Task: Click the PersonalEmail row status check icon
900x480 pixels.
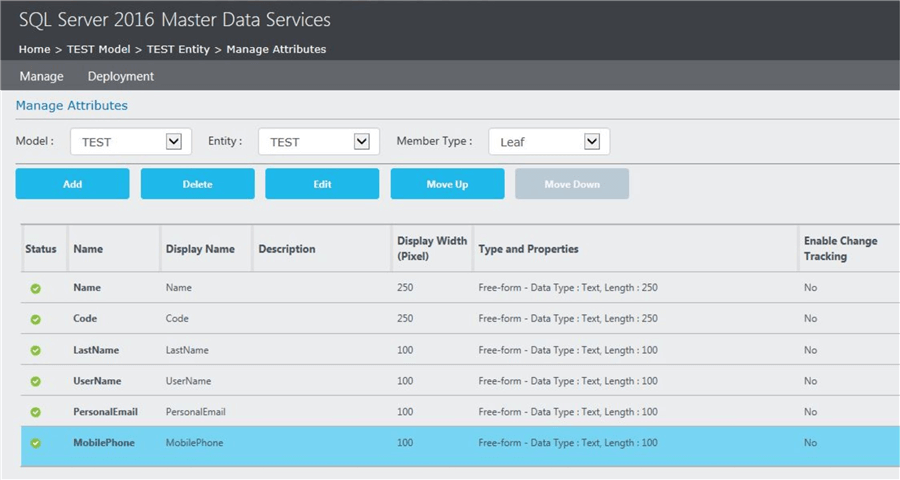Action: point(36,412)
